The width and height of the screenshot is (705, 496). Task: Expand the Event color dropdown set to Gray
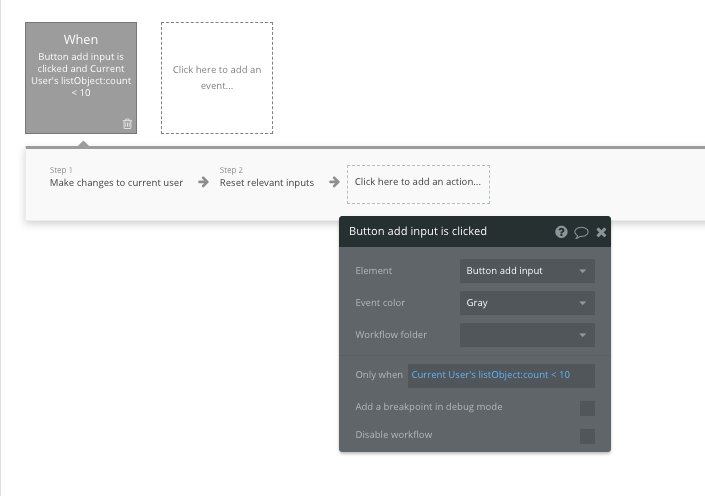point(527,303)
